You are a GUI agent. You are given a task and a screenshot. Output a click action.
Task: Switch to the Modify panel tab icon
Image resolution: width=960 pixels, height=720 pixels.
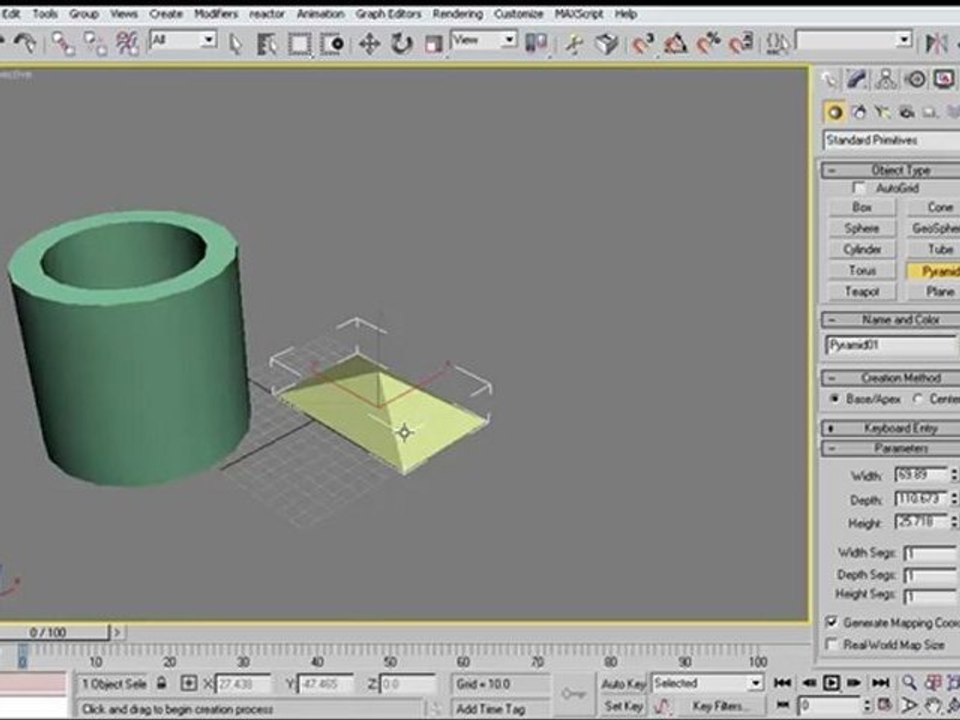click(856, 80)
